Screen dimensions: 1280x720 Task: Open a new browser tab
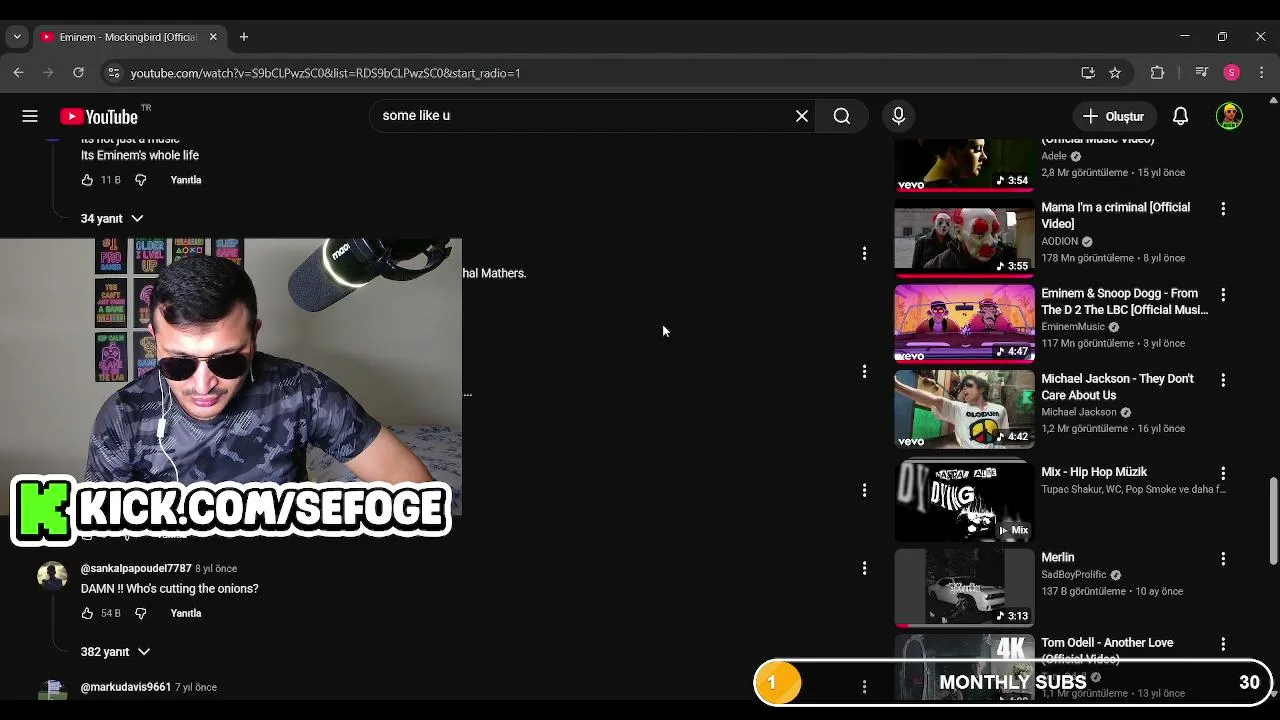click(x=243, y=37)
